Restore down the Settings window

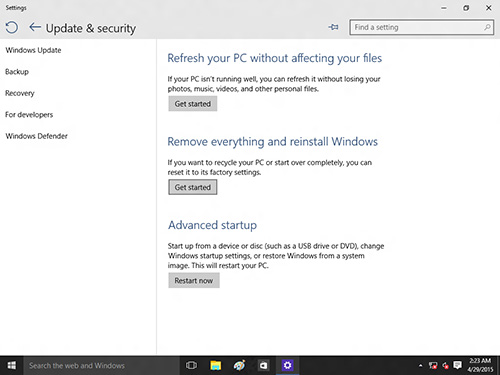(x=466, y=8)
